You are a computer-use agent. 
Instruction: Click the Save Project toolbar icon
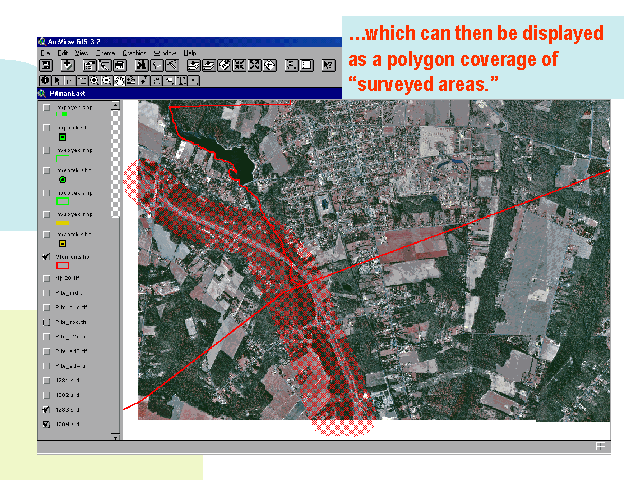coord(45,65)
